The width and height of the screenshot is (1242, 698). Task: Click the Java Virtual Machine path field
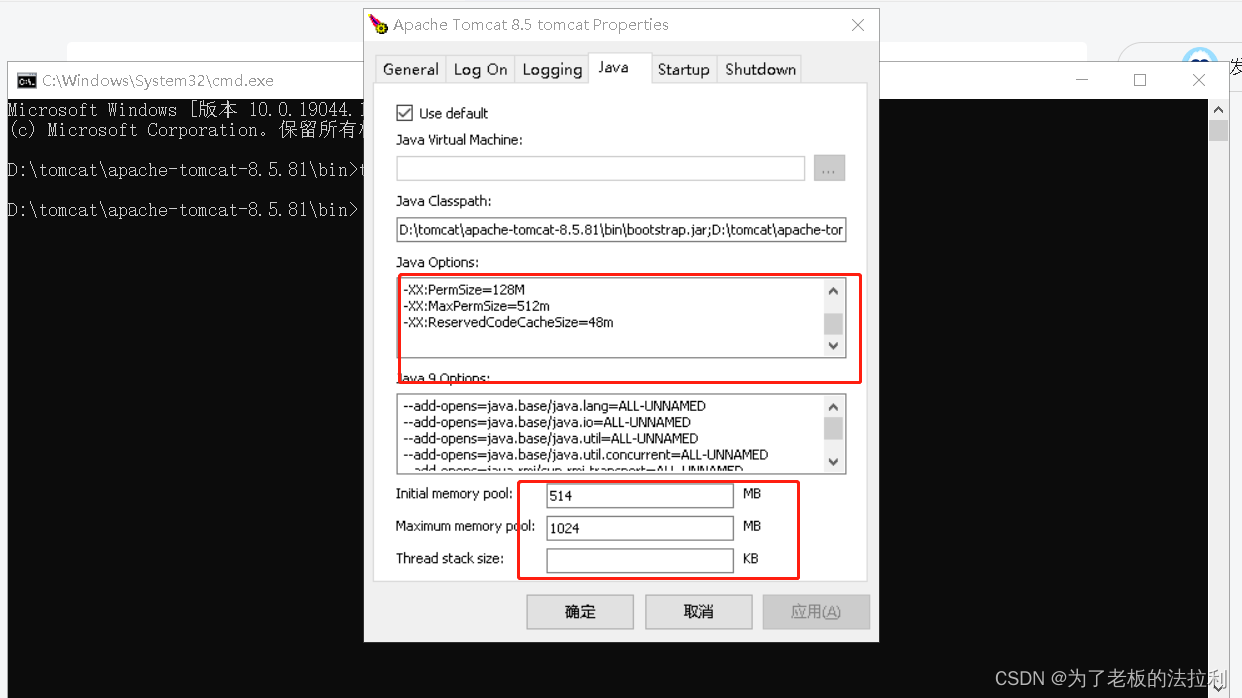[600, 169]
